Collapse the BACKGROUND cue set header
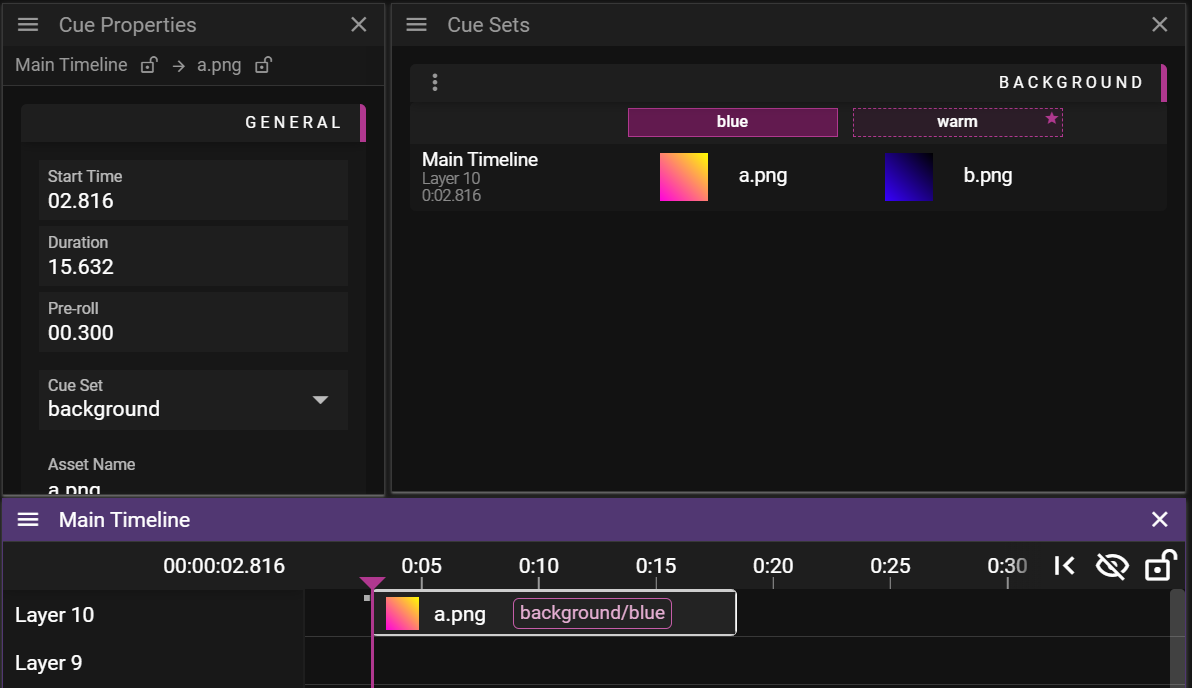Viewport: 1192px width, 688px height. point(788,83)
